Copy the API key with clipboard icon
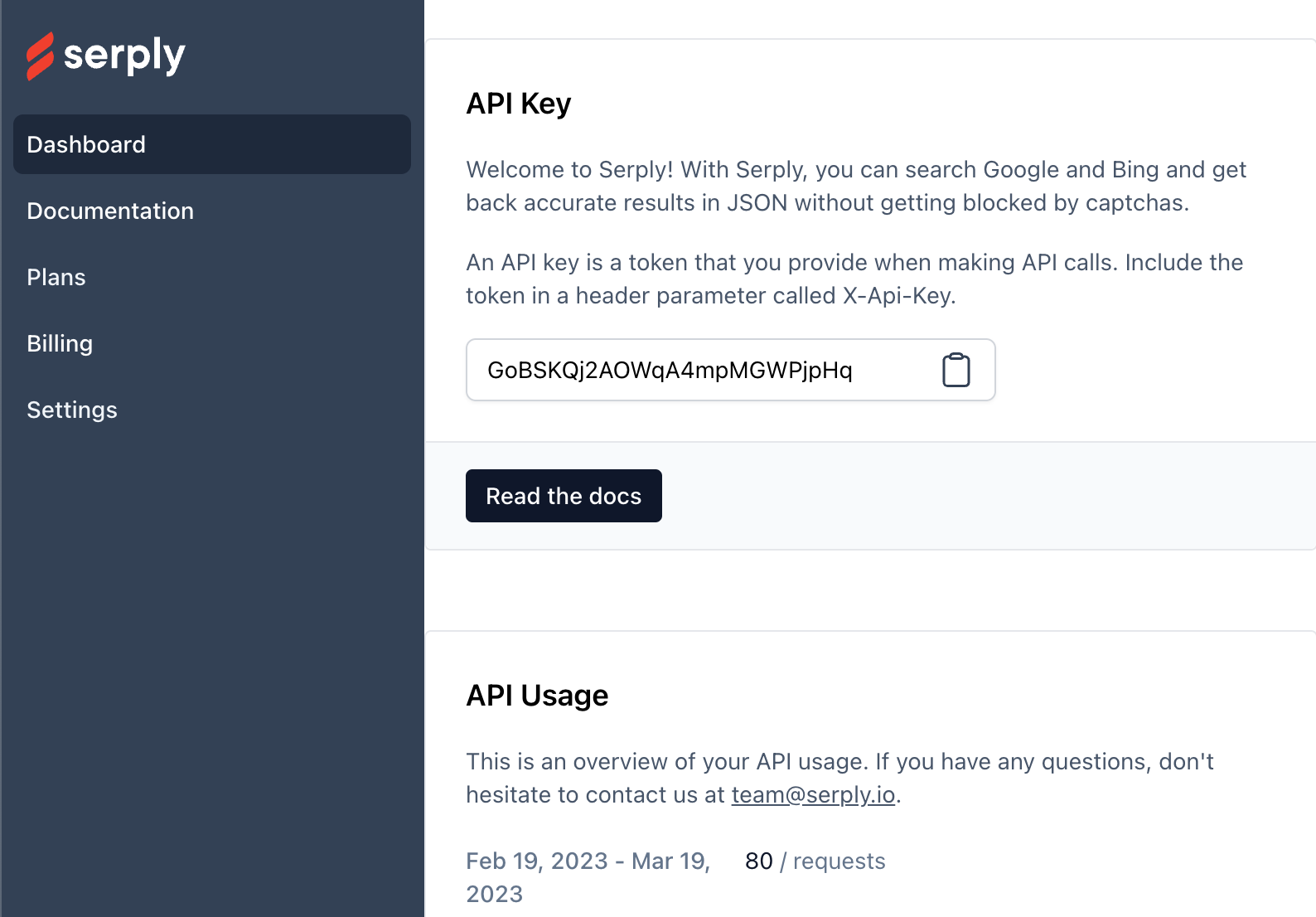The height and width of the screenshot is (917, 1316). (956, 370)
